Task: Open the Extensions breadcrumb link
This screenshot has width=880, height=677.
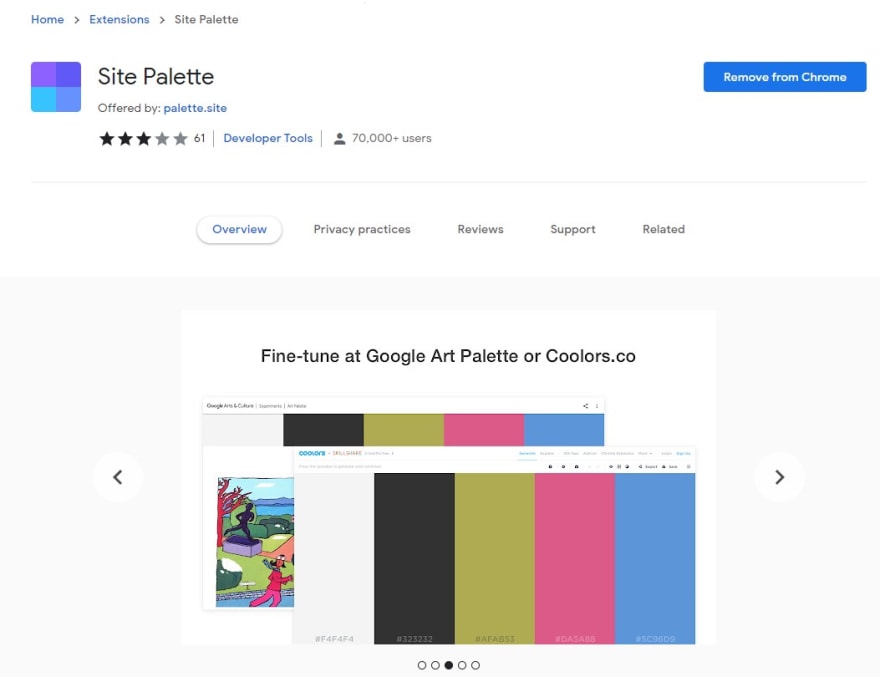Action: click(x=119, y=20)
